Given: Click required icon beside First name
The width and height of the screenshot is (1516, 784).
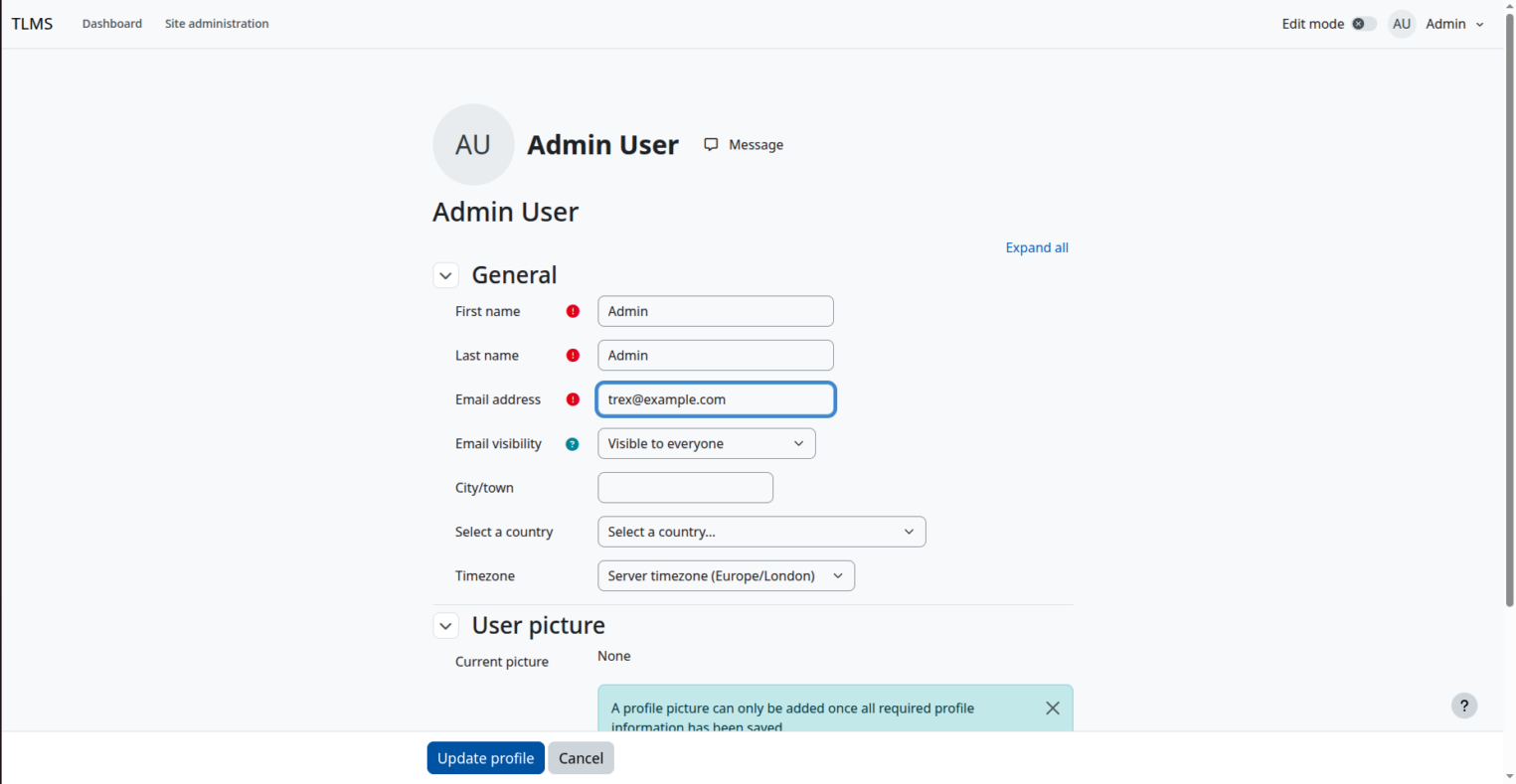Looking at the screenshot, I should [x=573, y=311].
